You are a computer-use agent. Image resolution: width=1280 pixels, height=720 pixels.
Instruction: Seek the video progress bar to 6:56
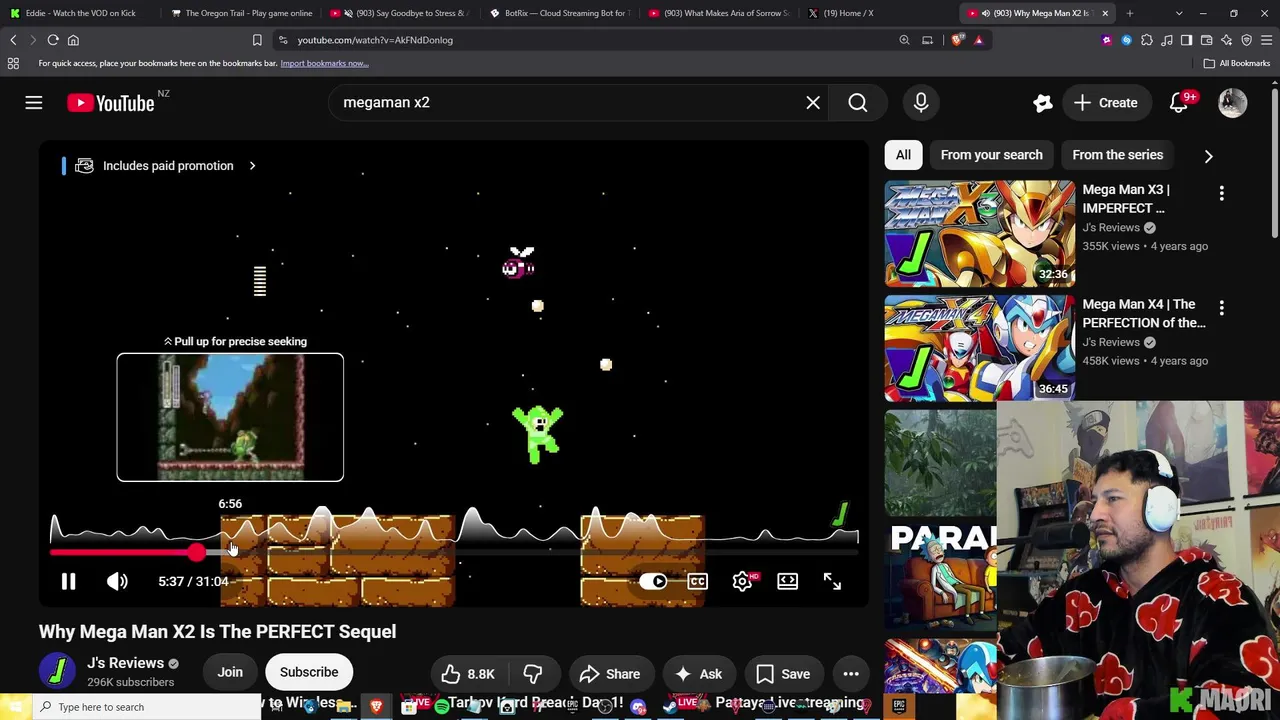click(x=230, y=552)
